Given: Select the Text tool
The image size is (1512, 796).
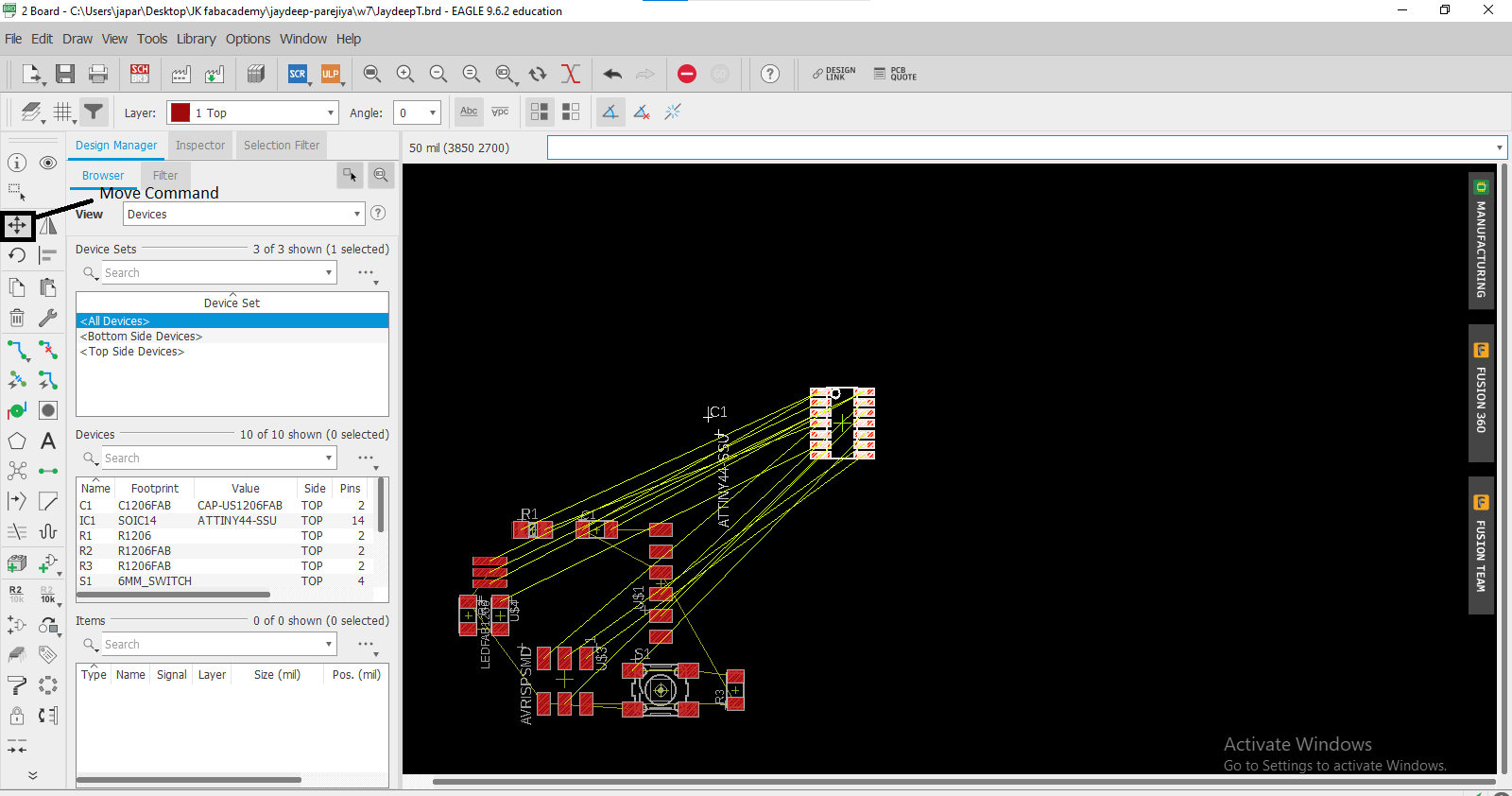Looking at the screenshot, I should pos(48,441).
